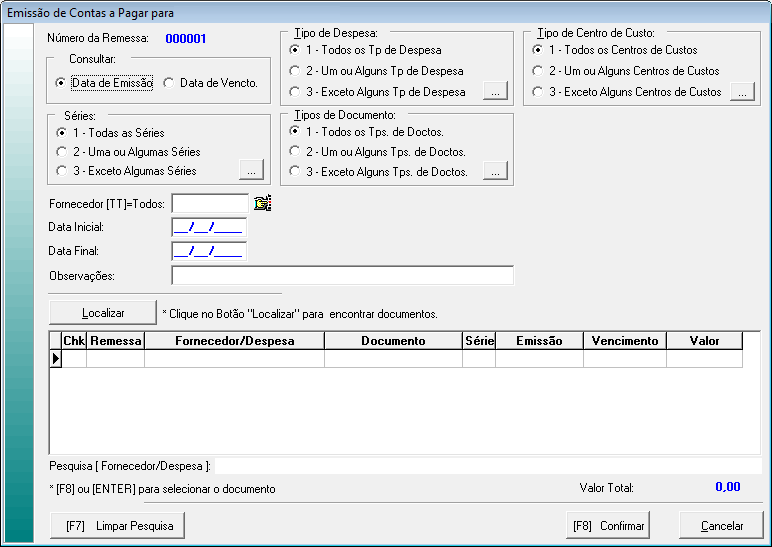Choose Data de Vencto. radio option
772x547 pixels.
coord(169,84)
